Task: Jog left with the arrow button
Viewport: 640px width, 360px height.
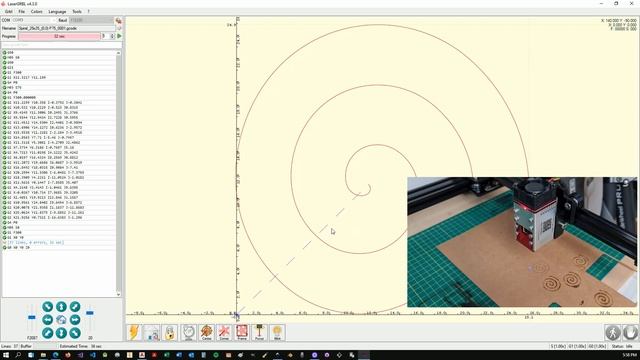Action: pos(47,320)
